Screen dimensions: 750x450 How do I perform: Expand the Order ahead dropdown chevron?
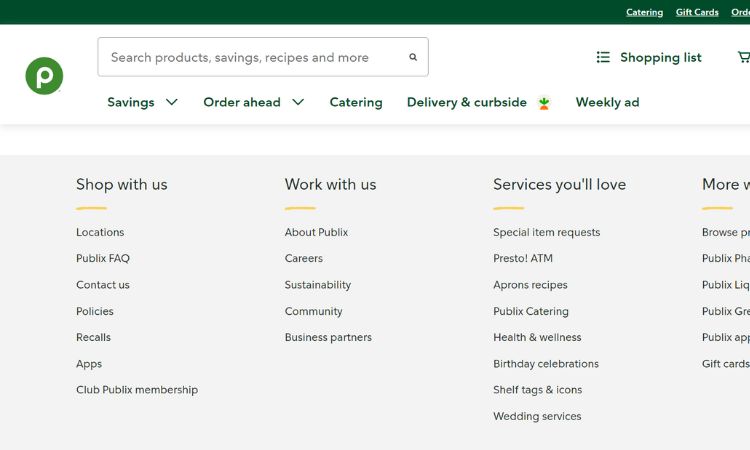point(298,102)
